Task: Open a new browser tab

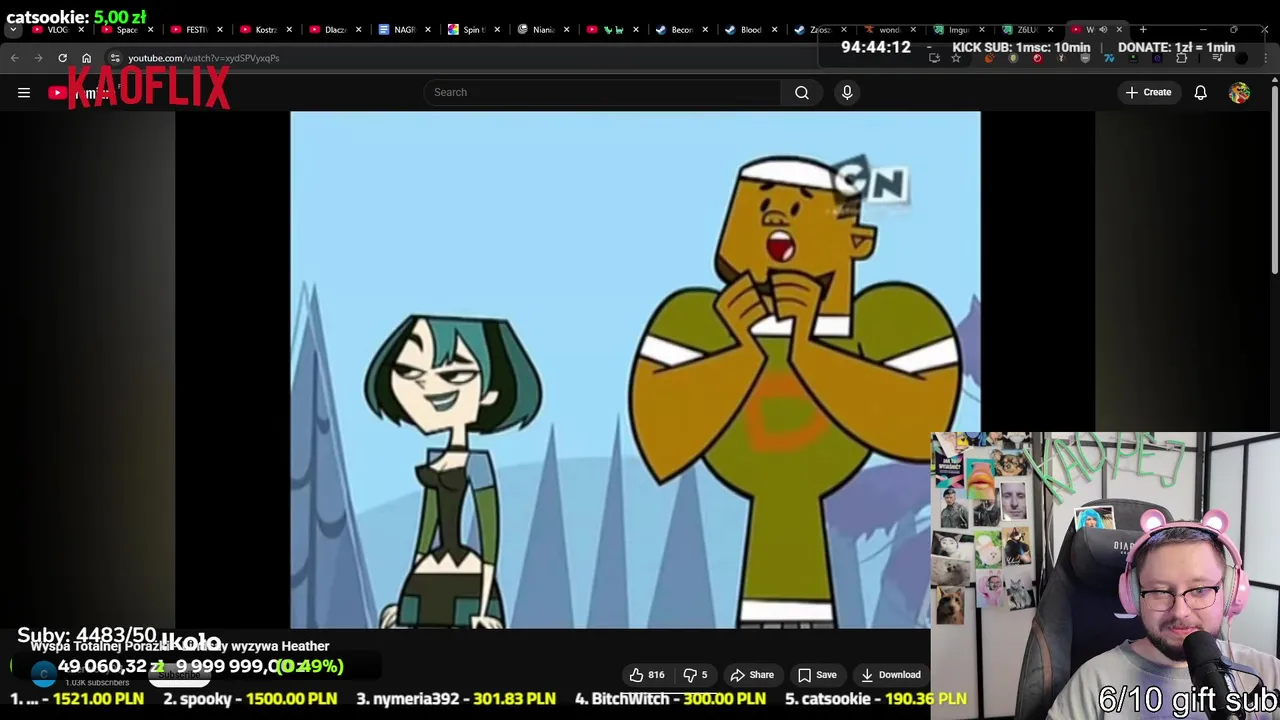Action: coord(1143,30)
